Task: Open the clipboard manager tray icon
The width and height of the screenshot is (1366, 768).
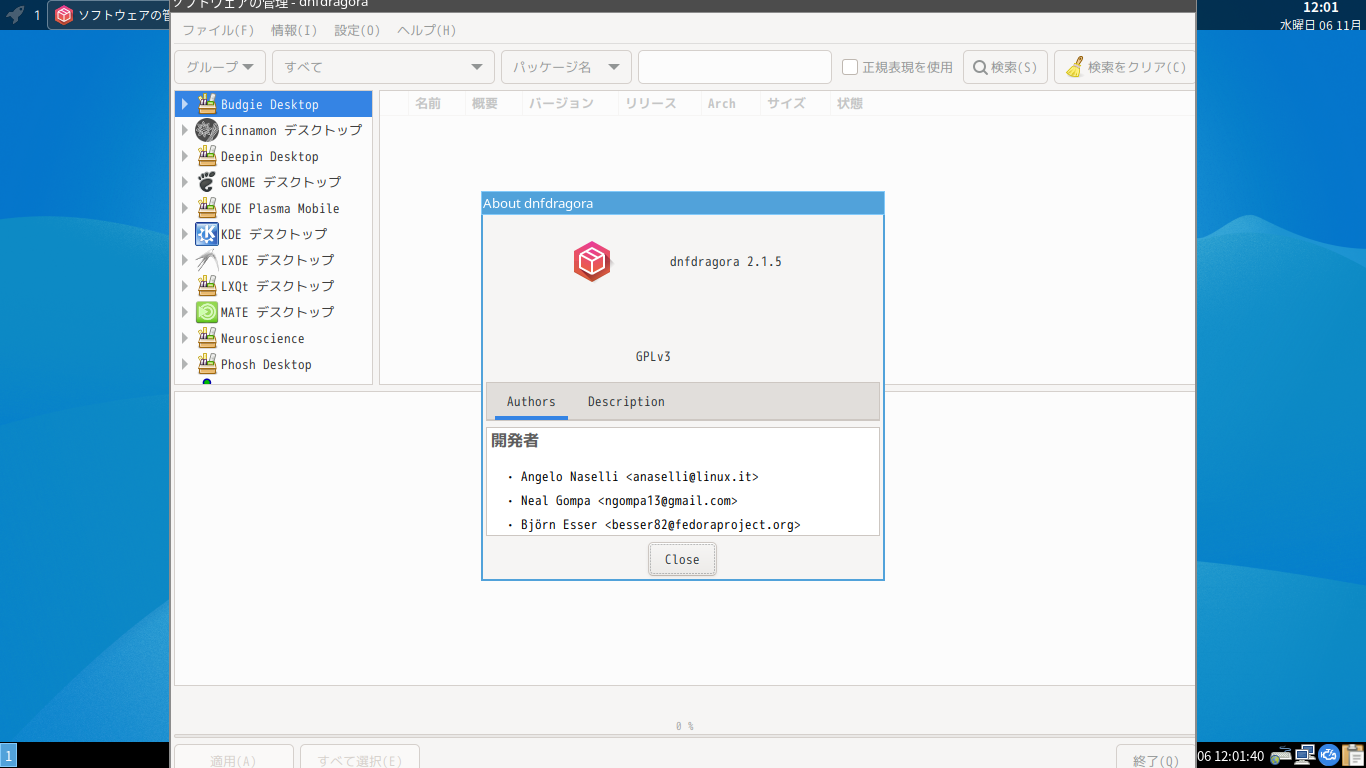Action: [1353, 756]
